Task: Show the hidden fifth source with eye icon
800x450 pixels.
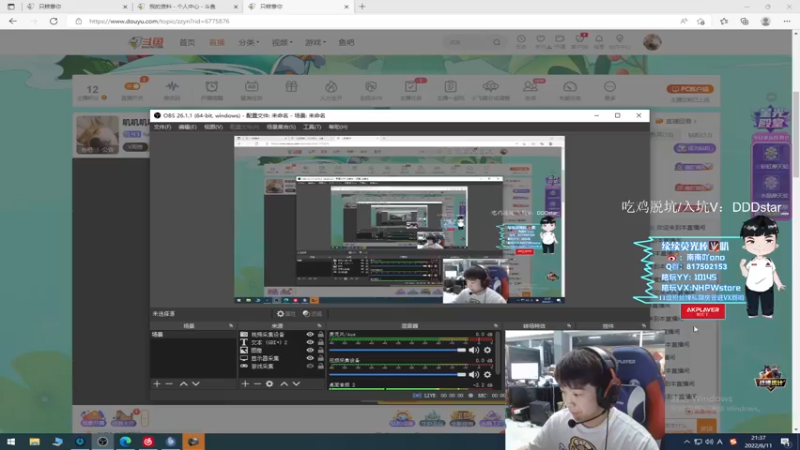Action: click(310, 366)
